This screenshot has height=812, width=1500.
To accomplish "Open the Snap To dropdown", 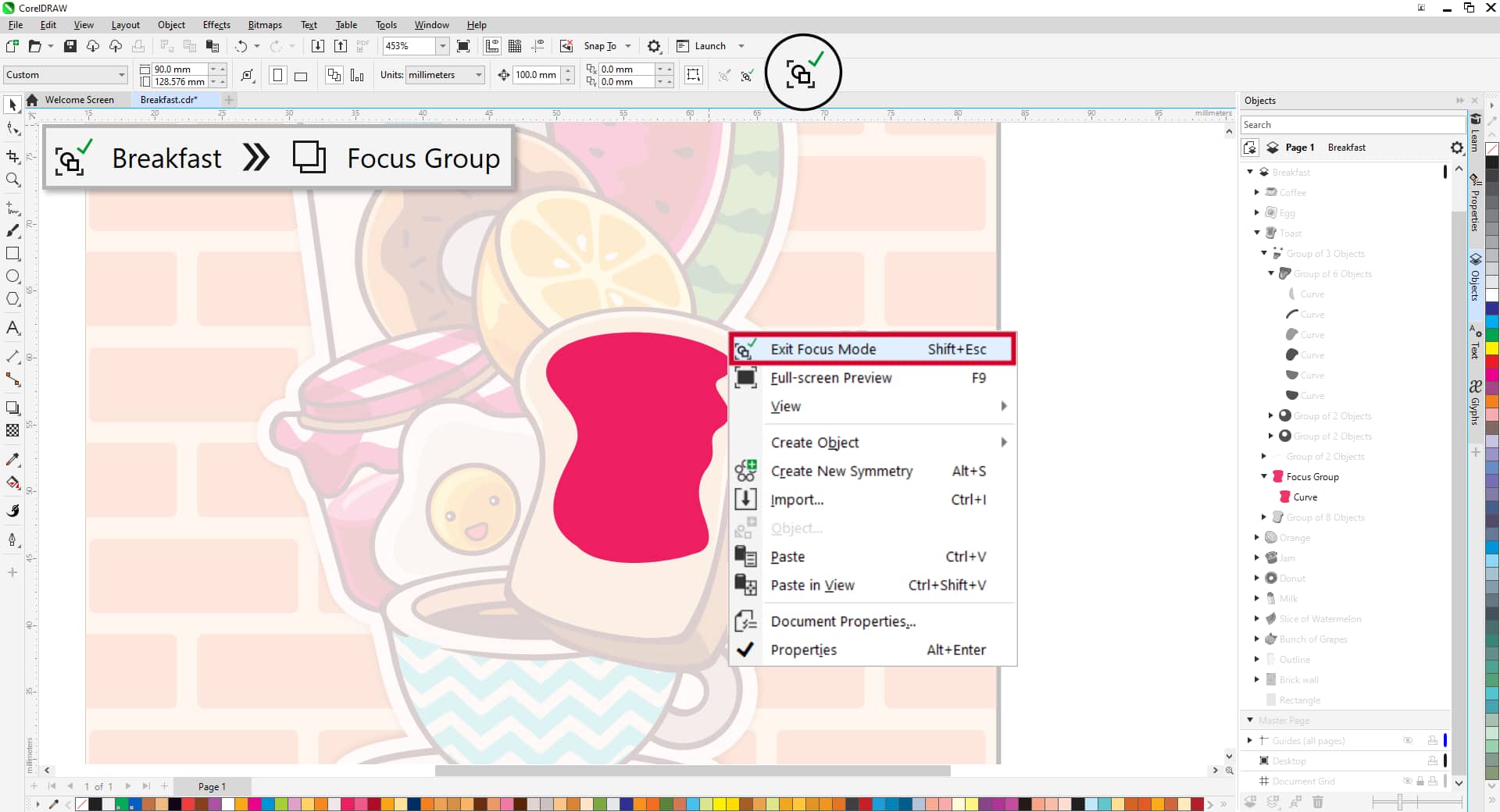I will pyautogui.click(x=628, y=46).
